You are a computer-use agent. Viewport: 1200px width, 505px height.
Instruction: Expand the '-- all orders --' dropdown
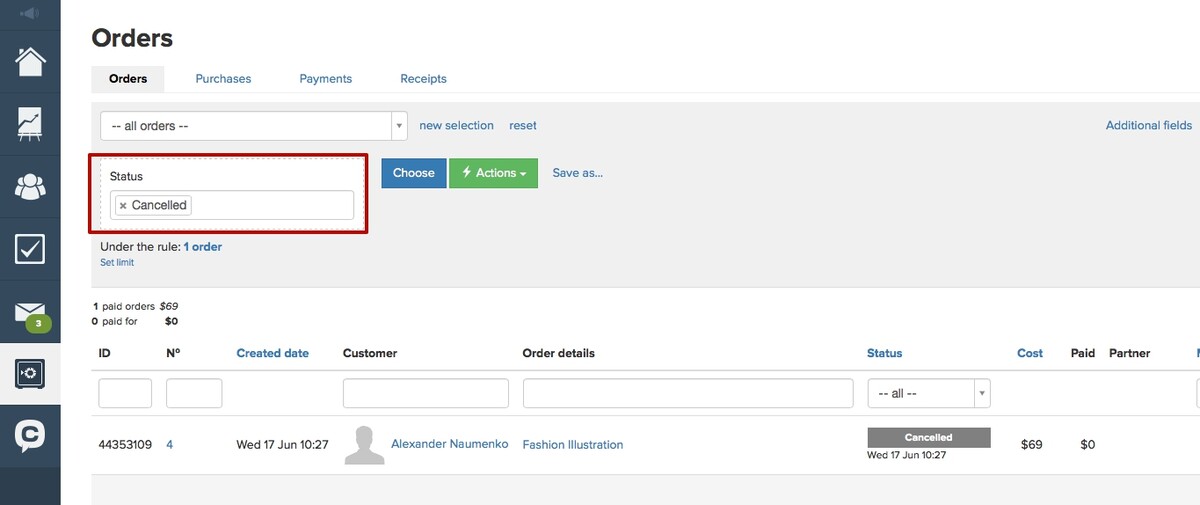(254, 126)
